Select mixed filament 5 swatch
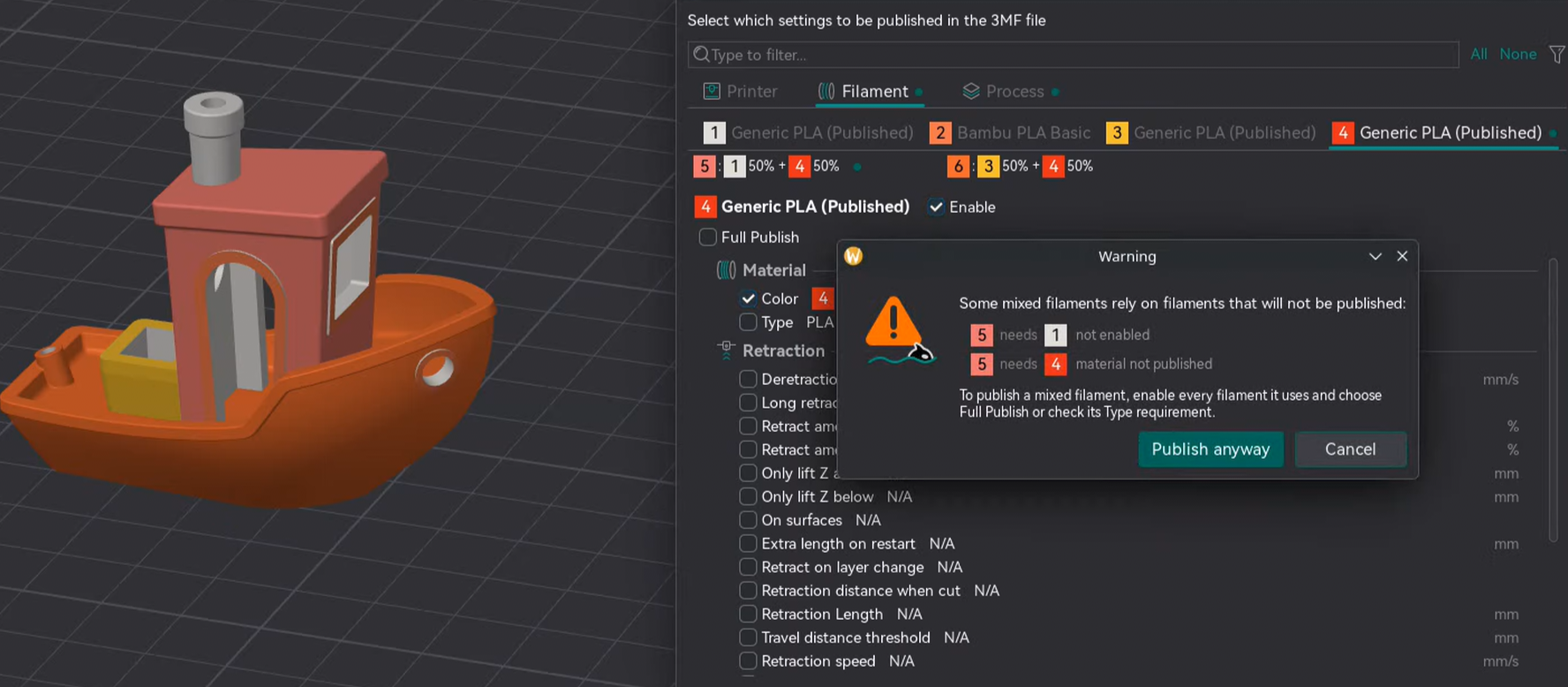 tap(704, 166)
